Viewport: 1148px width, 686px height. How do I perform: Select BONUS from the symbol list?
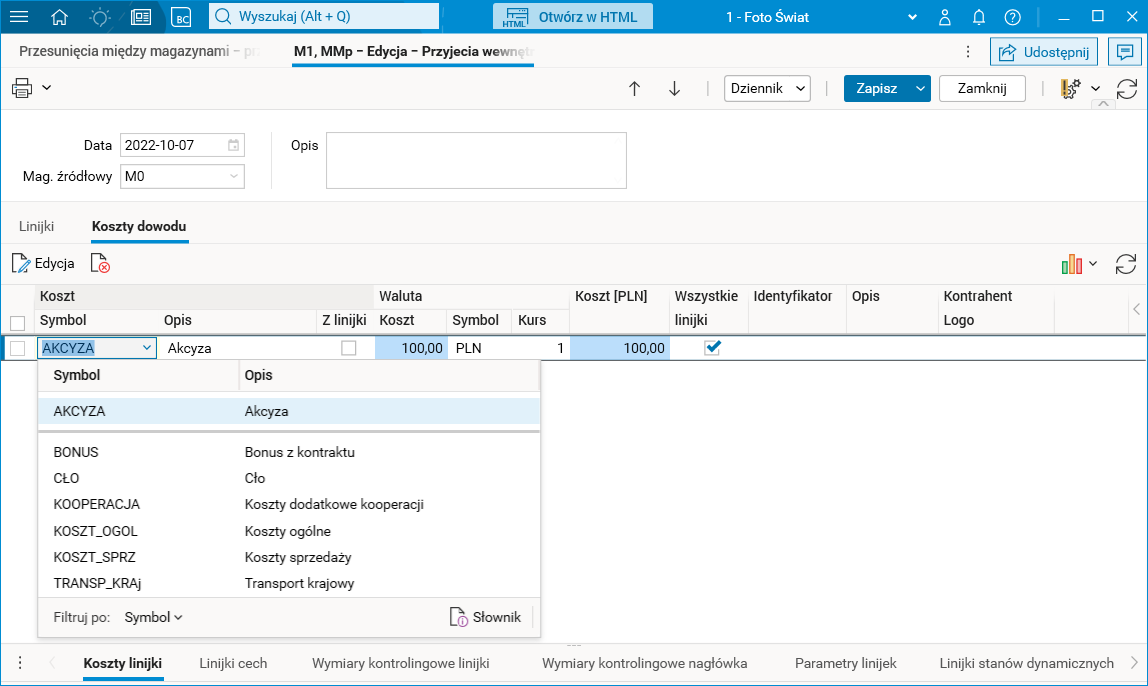click(x=289, y=452)
